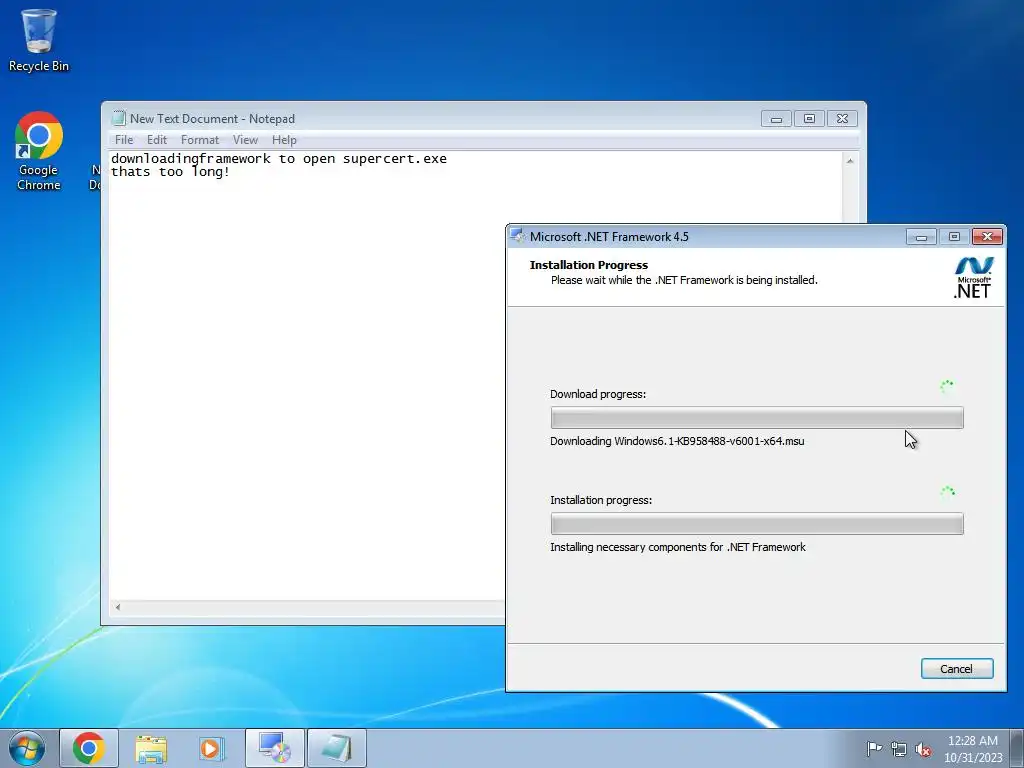The image size is (1024, 768).
Task: Open the File menu in Notepad
Action: (x=123, y=140)
